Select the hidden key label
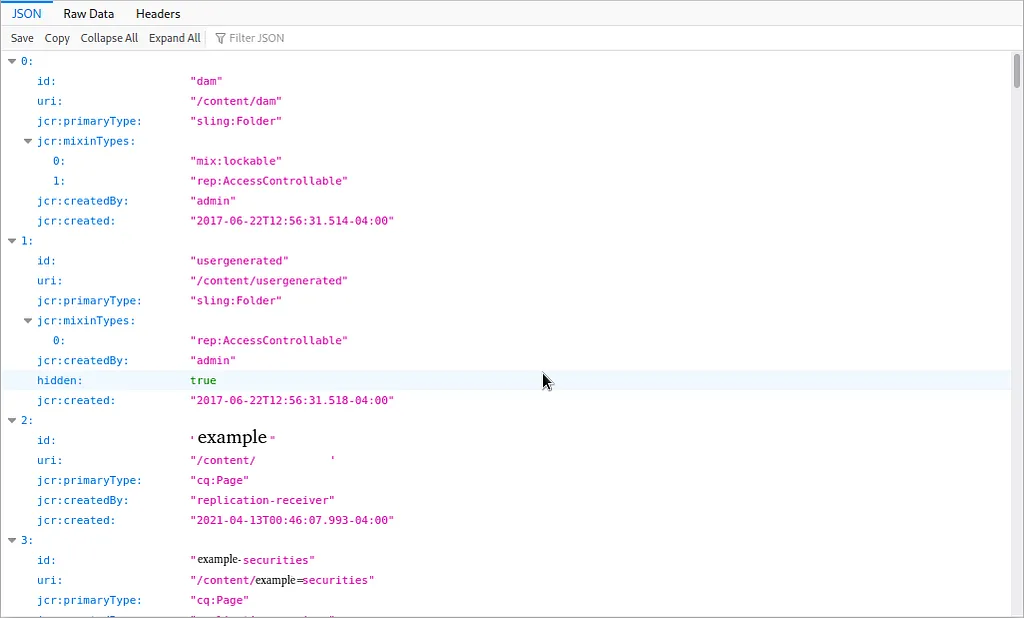1024x618 pixels. coord(59,380)
